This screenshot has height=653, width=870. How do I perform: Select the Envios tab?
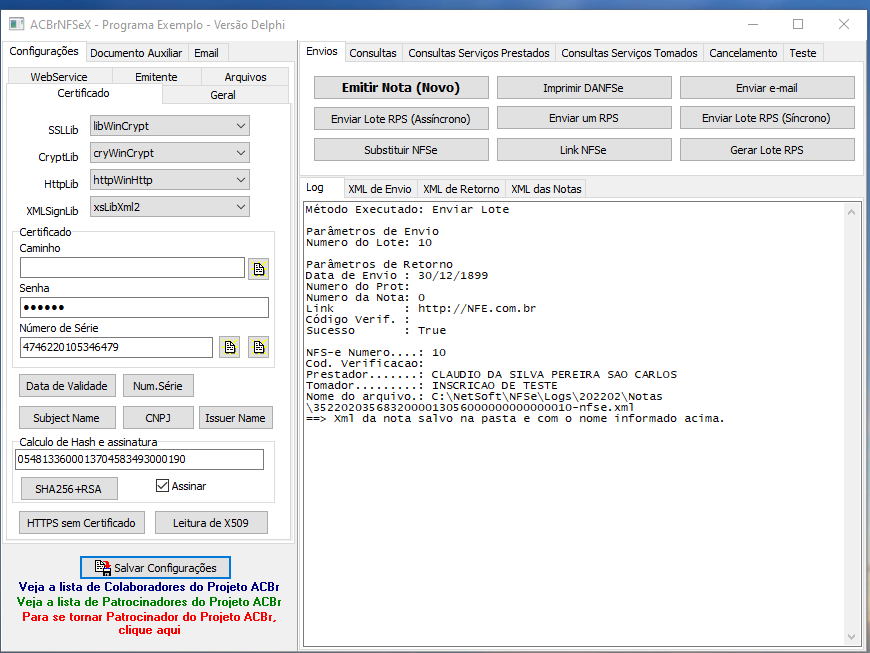point(322,52)
